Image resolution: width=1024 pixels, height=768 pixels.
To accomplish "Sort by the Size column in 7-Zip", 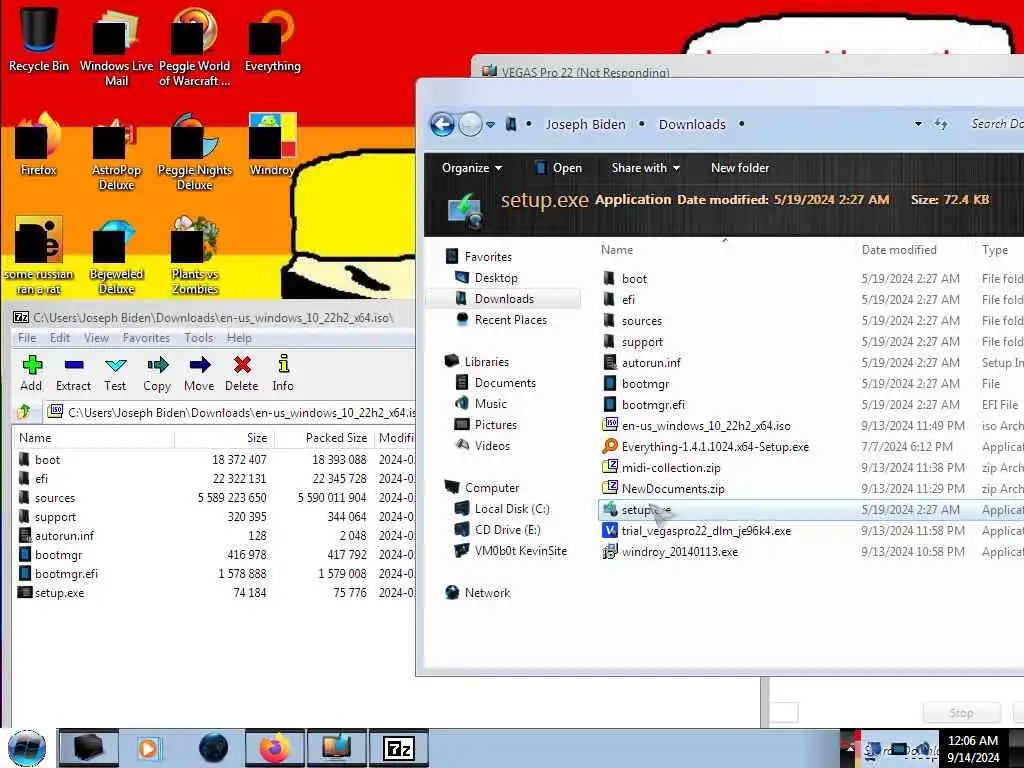I will tap(224, 438).
